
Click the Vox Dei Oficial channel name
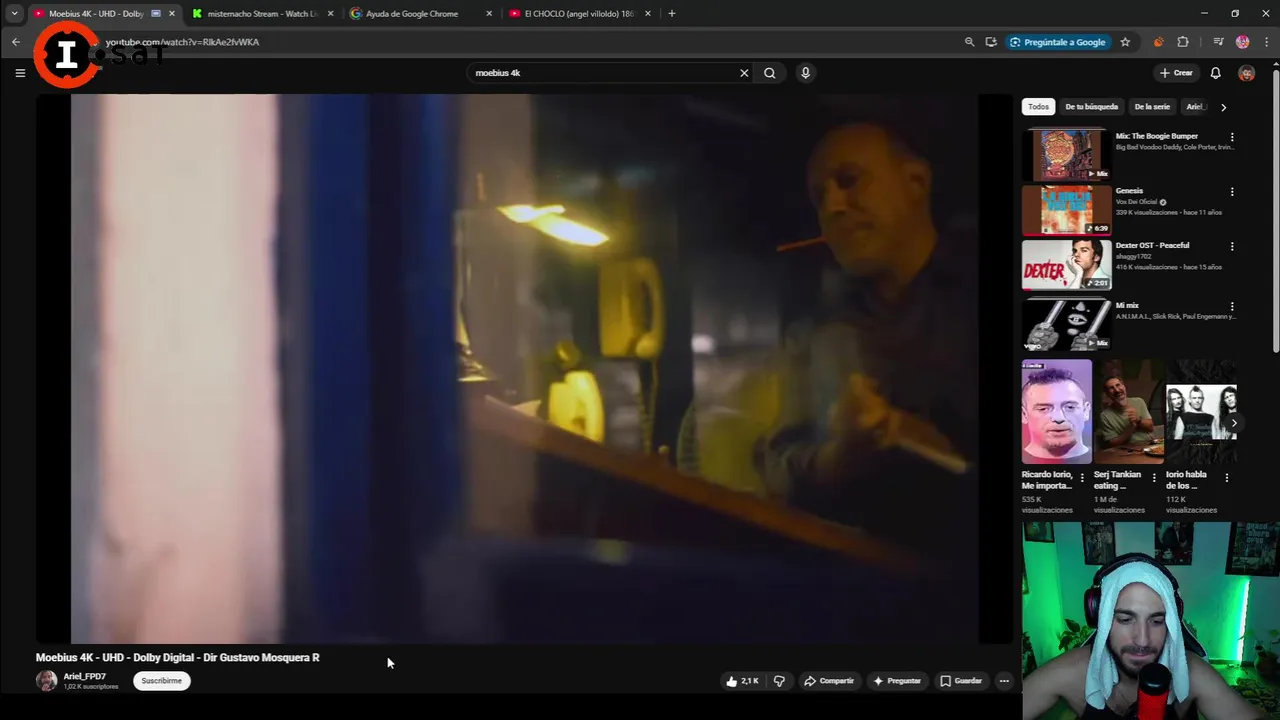pyautogui.click(x=1136, y=202)
